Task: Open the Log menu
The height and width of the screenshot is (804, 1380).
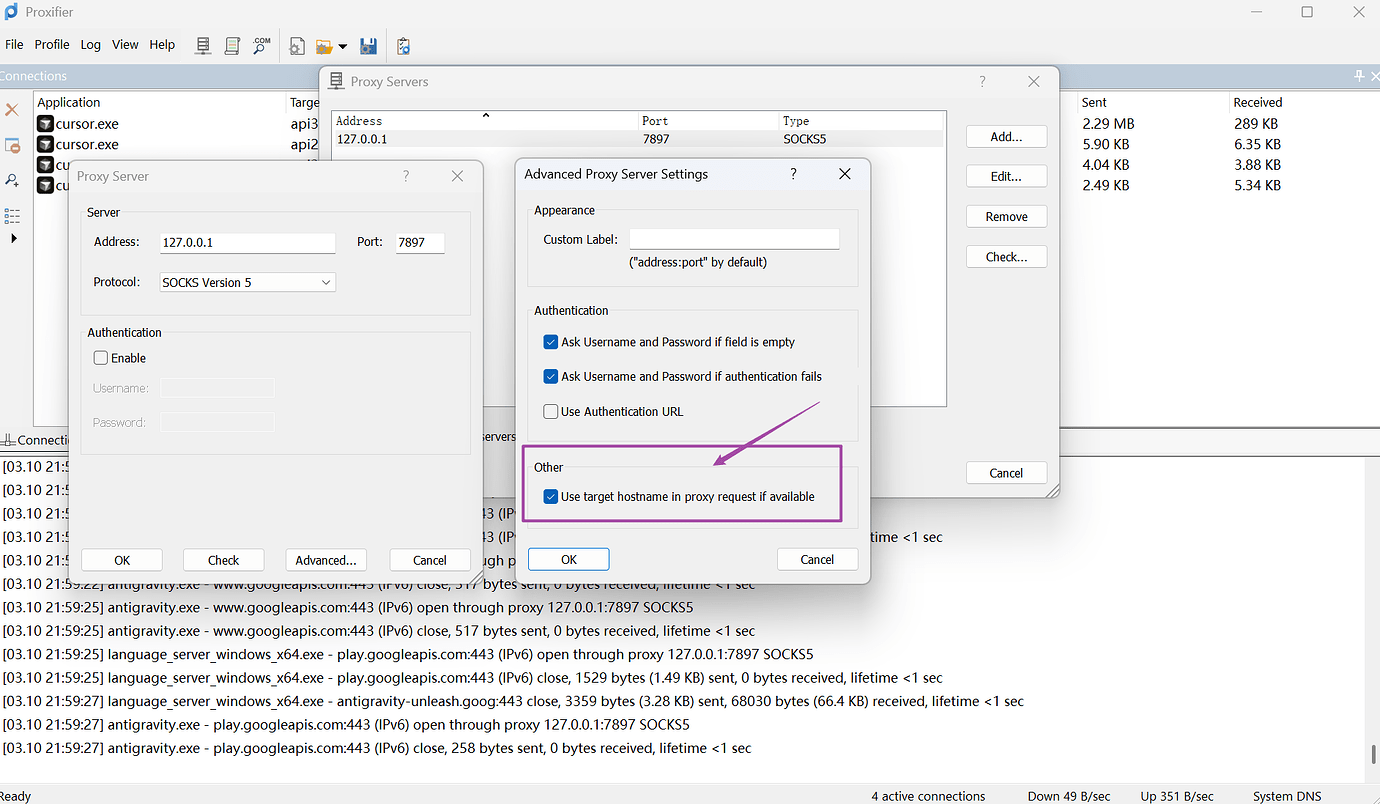Action: (x=91, y=45)
